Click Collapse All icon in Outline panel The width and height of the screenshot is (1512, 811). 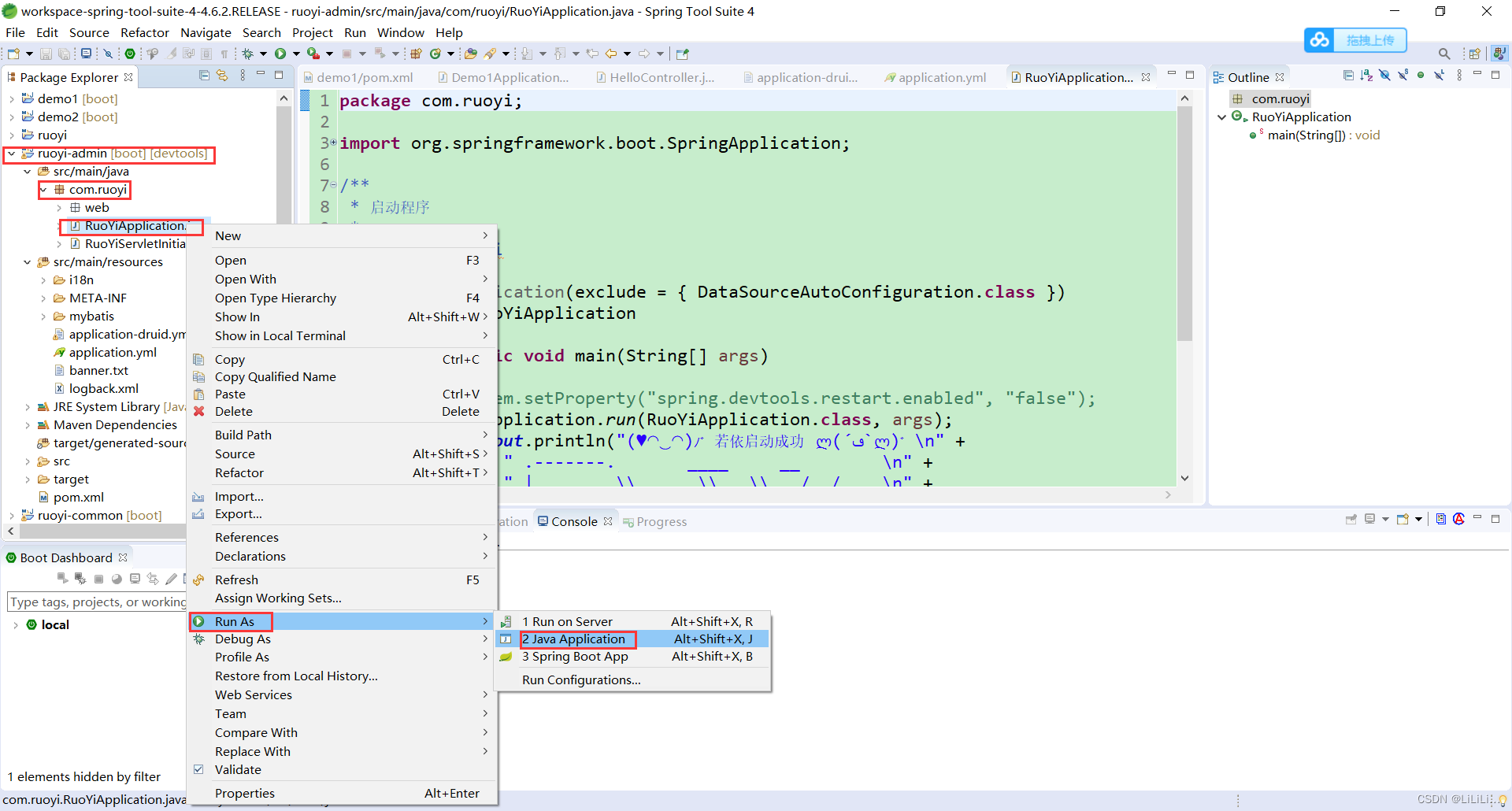tap(1348, 76)
